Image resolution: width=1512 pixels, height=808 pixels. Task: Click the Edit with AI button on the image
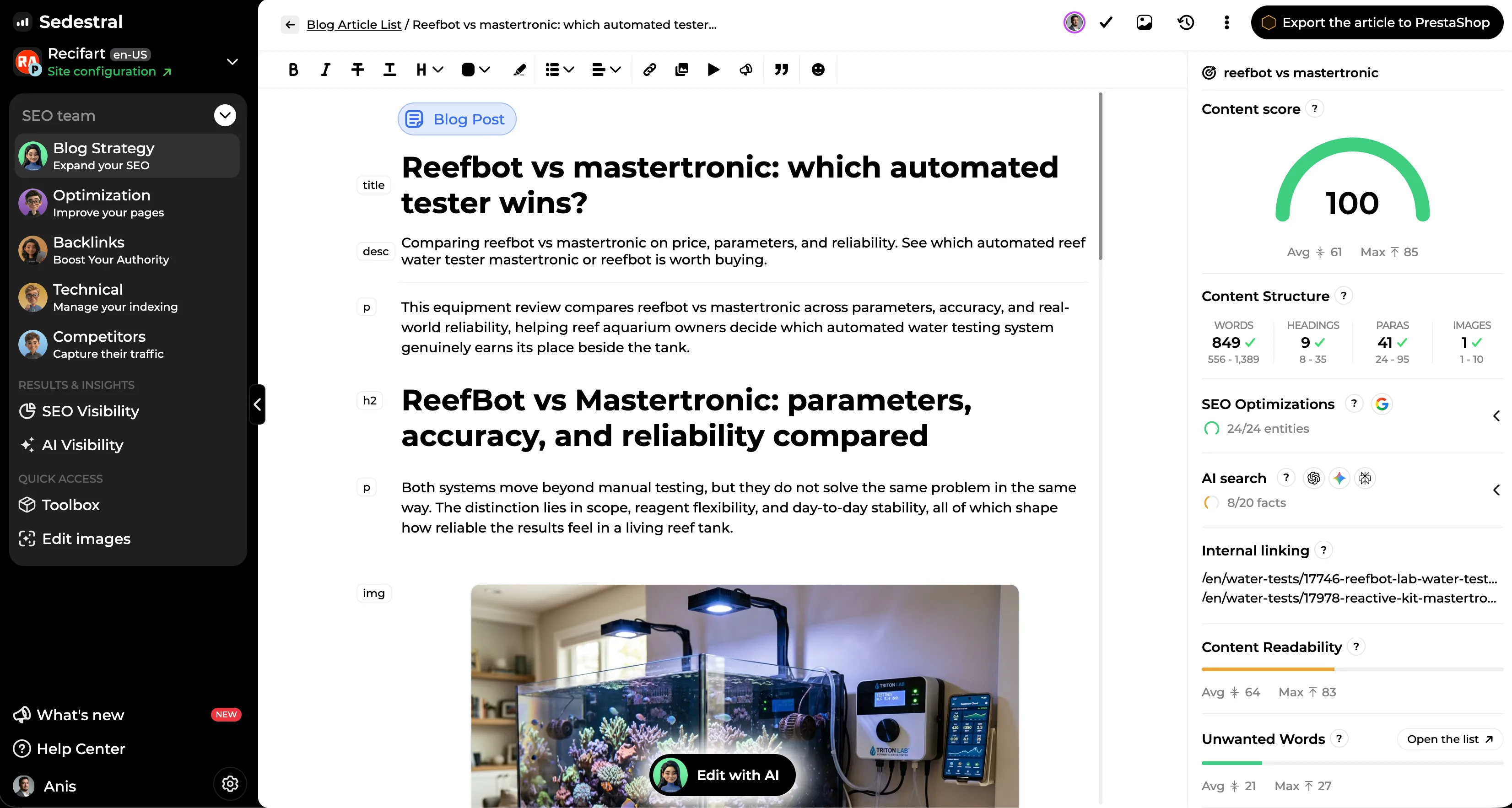point(723,775)
